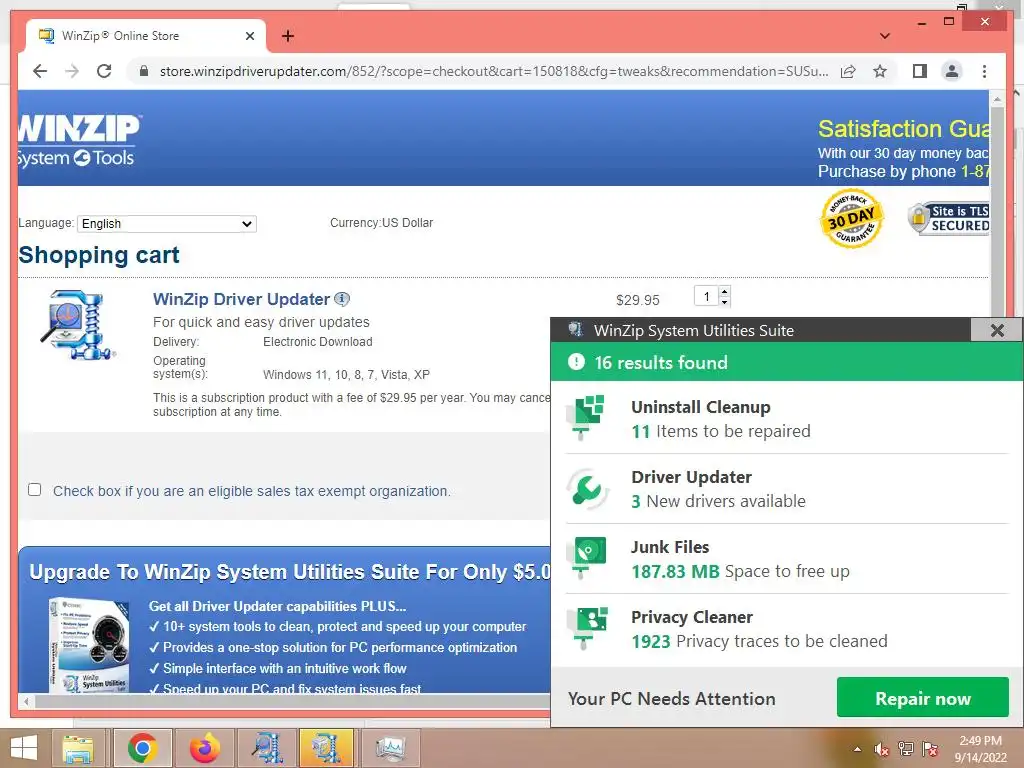Click the Site is TLS Secured badge
This screenshot has width=1024, height=768.
[x=948, y=219]
